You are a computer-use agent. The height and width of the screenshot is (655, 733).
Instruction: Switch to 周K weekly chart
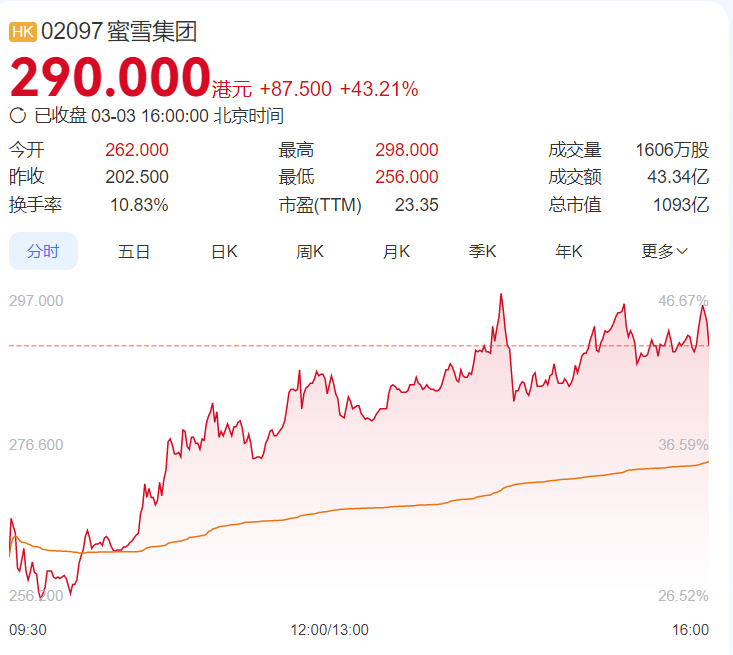310,252
